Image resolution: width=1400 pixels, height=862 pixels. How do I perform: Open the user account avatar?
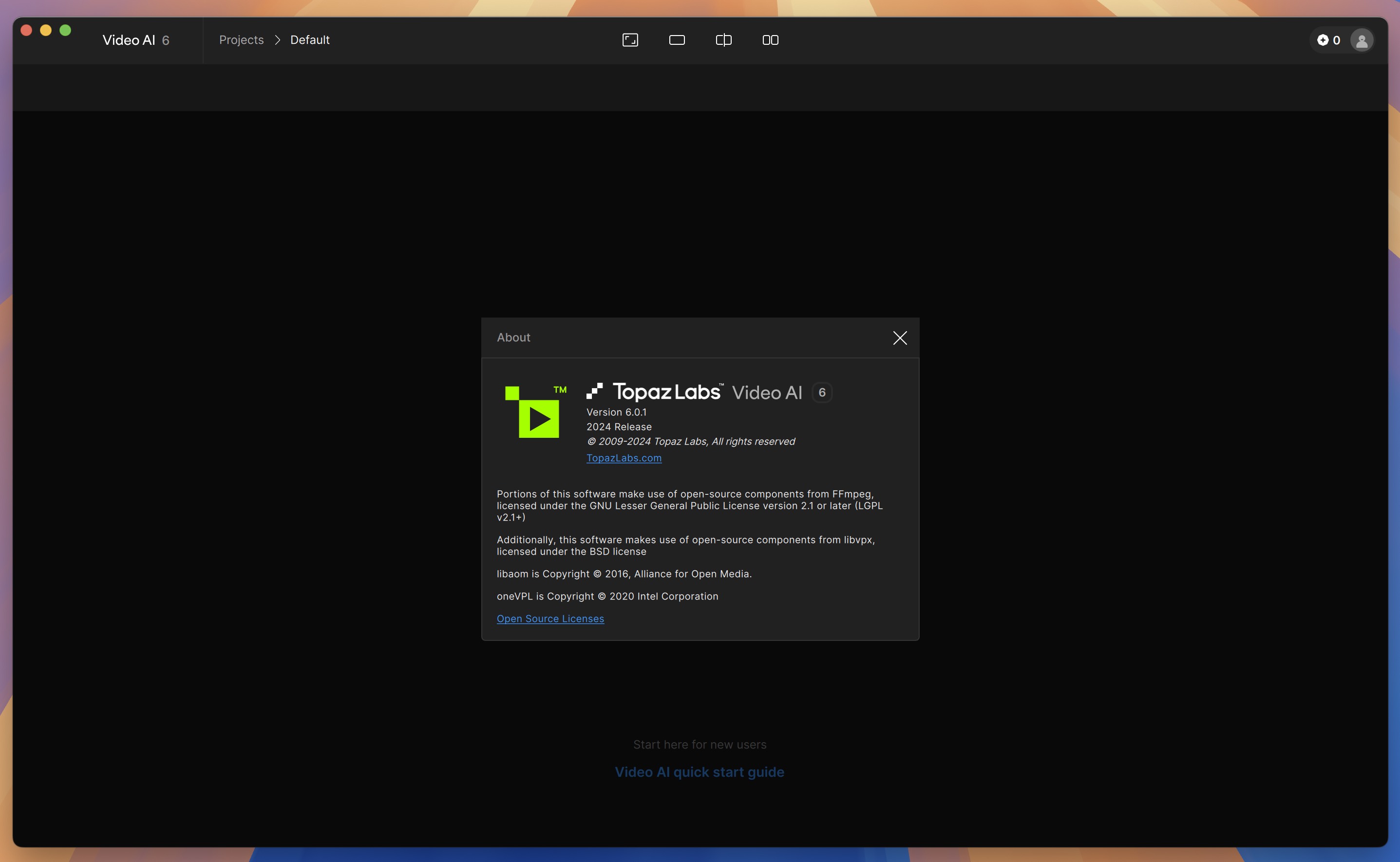point(1362,40)
